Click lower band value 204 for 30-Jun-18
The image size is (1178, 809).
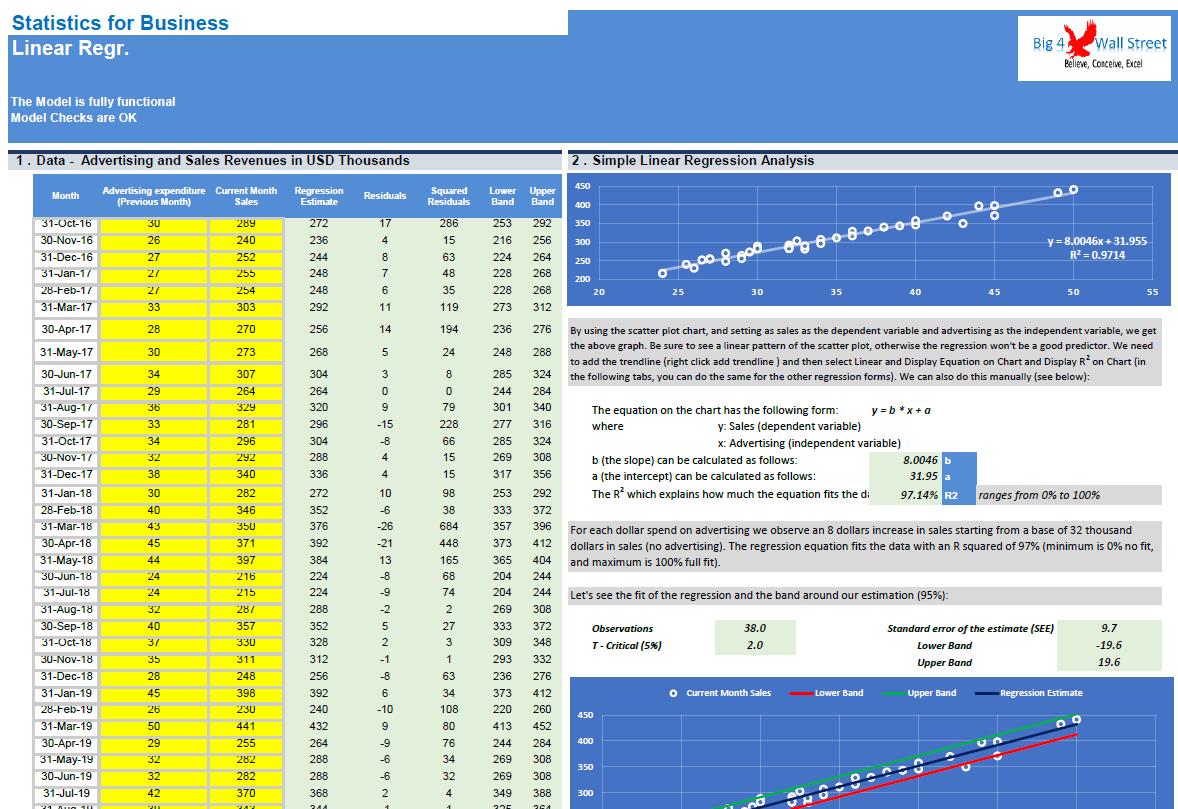502,576
